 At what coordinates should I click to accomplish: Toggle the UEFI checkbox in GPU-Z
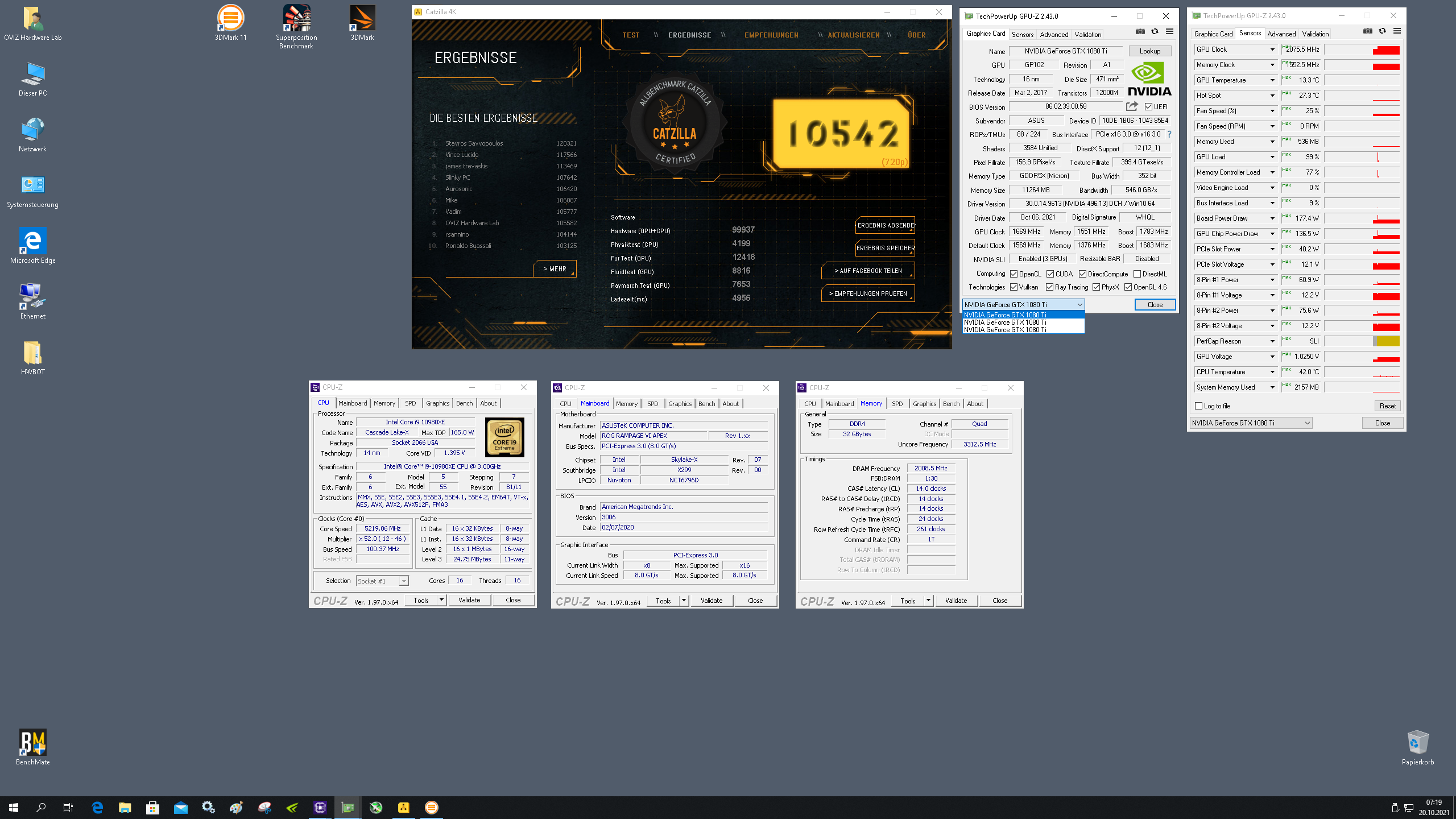[x=1149, y=107]
